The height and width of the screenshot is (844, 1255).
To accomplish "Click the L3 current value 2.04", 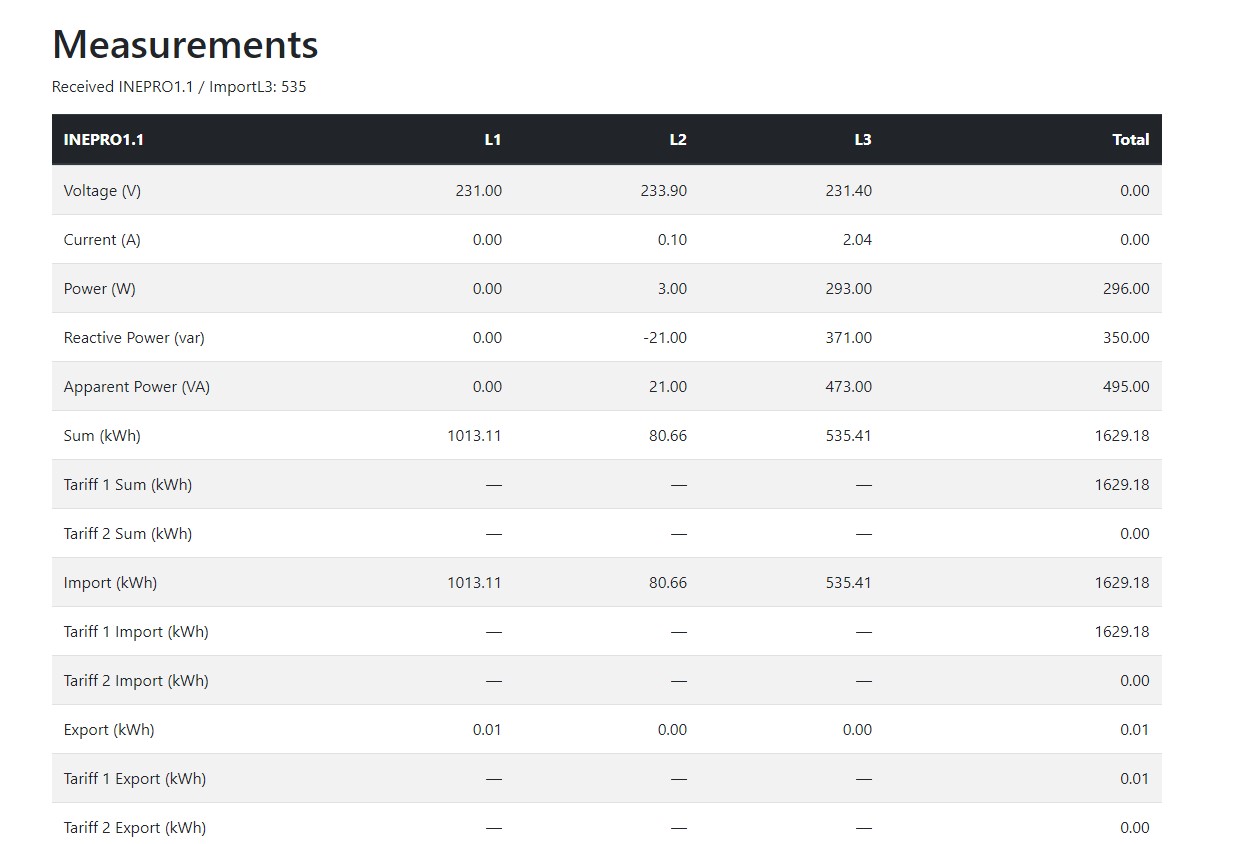I will click(856, 240).
